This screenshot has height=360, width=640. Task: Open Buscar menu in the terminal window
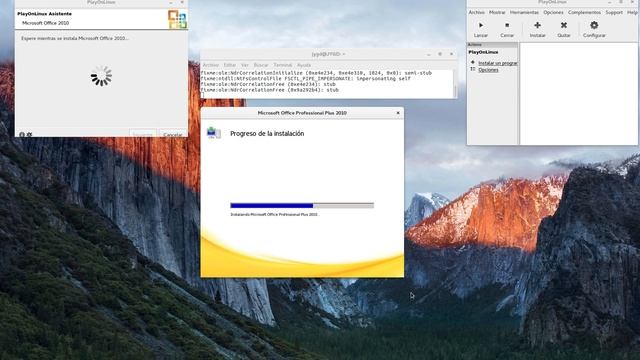coord(261,65)
